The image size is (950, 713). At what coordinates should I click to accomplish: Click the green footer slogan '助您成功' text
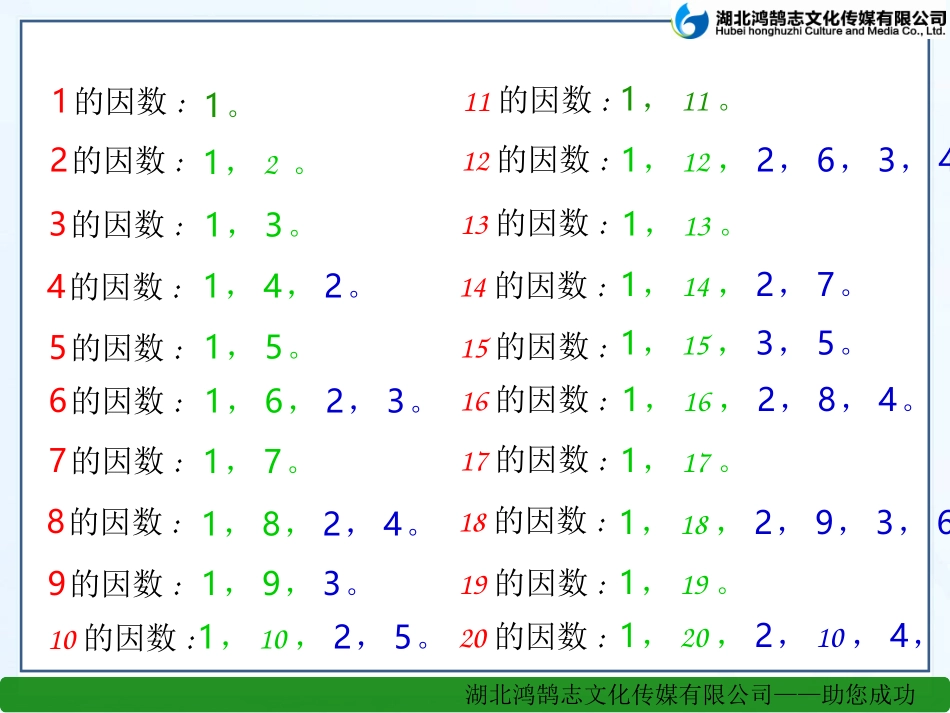click(868, 695)
